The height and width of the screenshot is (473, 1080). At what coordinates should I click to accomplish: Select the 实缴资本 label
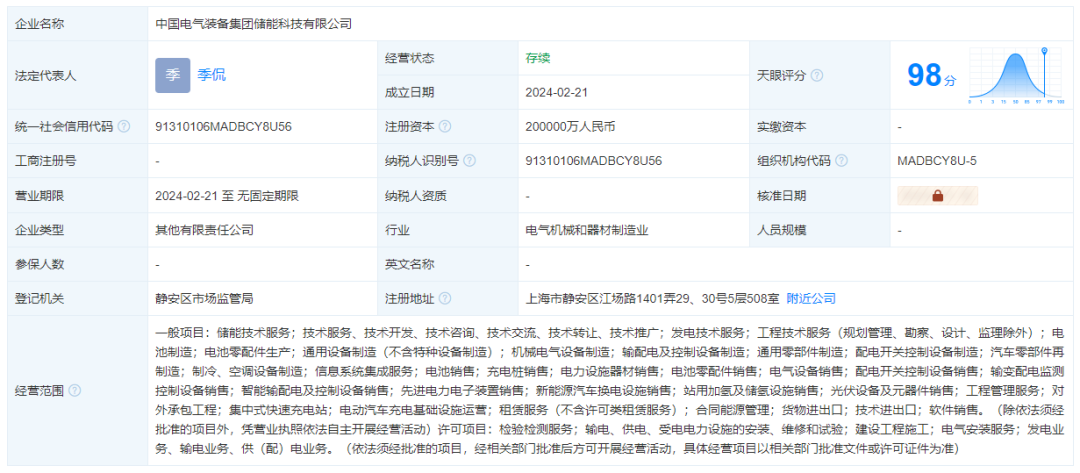point(782,127)
